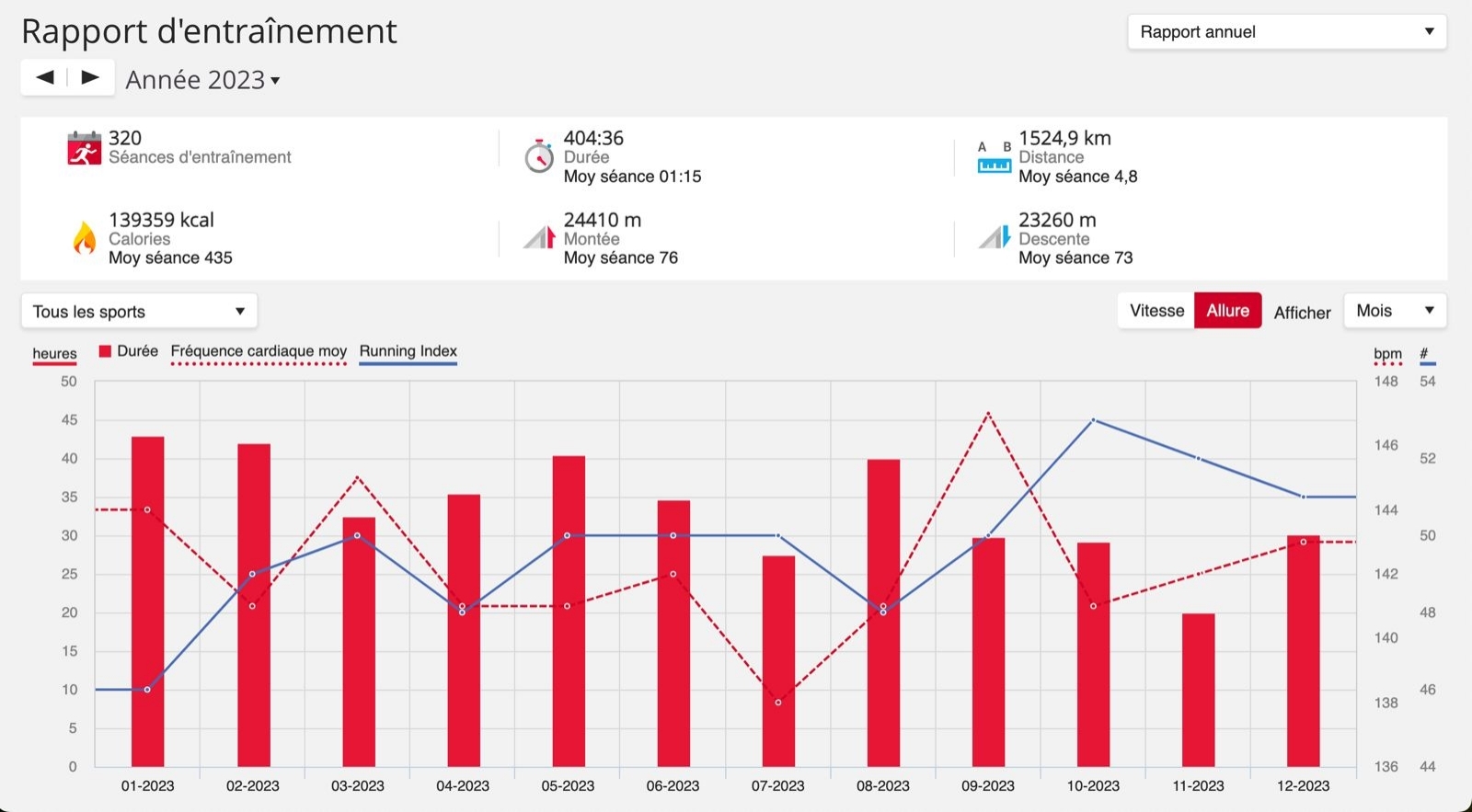Click the Running Index point for 10-2023
The width and height of the screenshot is (1472, 812).
coord(1093,420)
